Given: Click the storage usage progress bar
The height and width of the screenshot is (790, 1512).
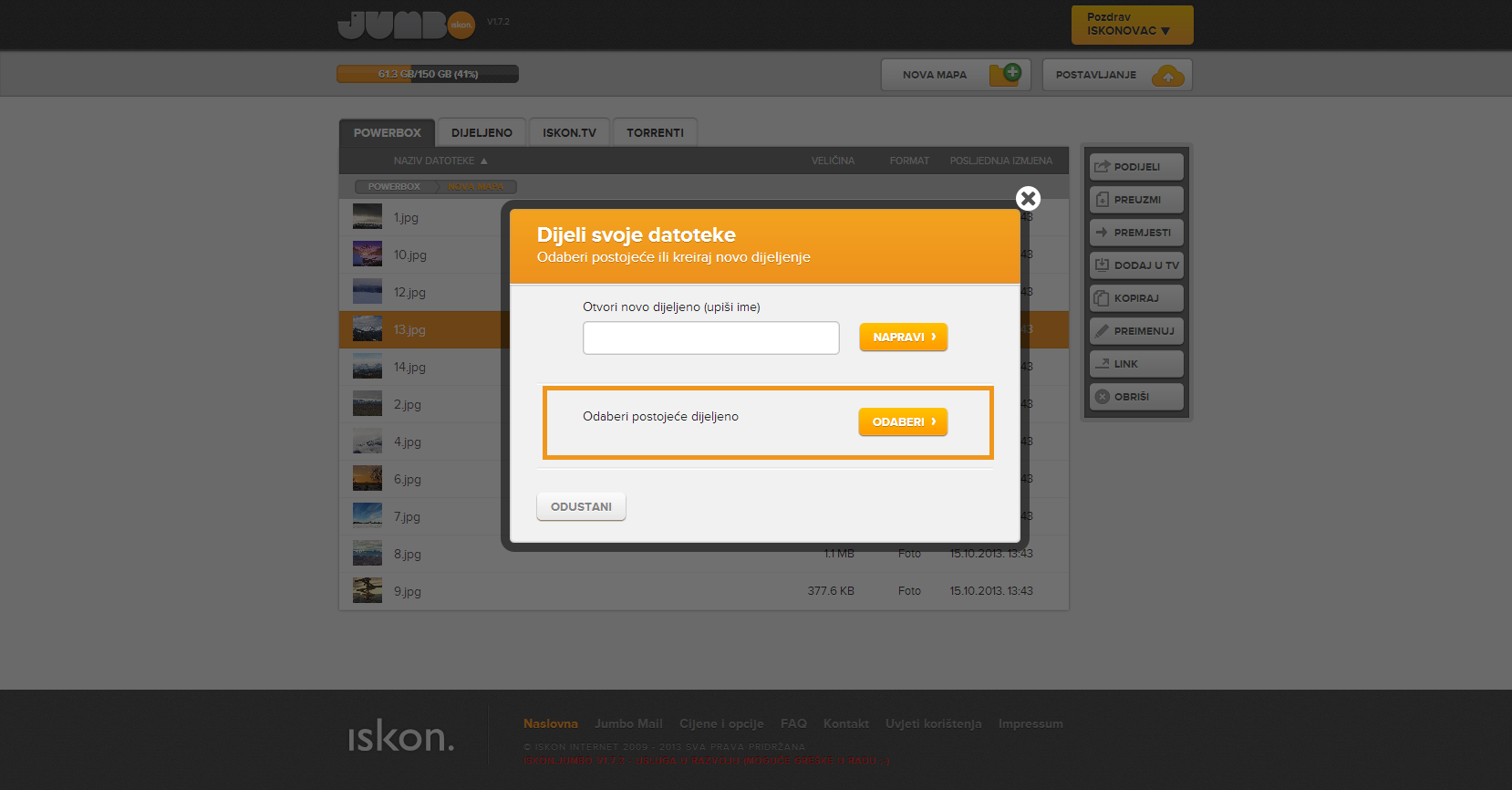Looking at the screenshot, I should pyautogui.click(x=428, y=74).
